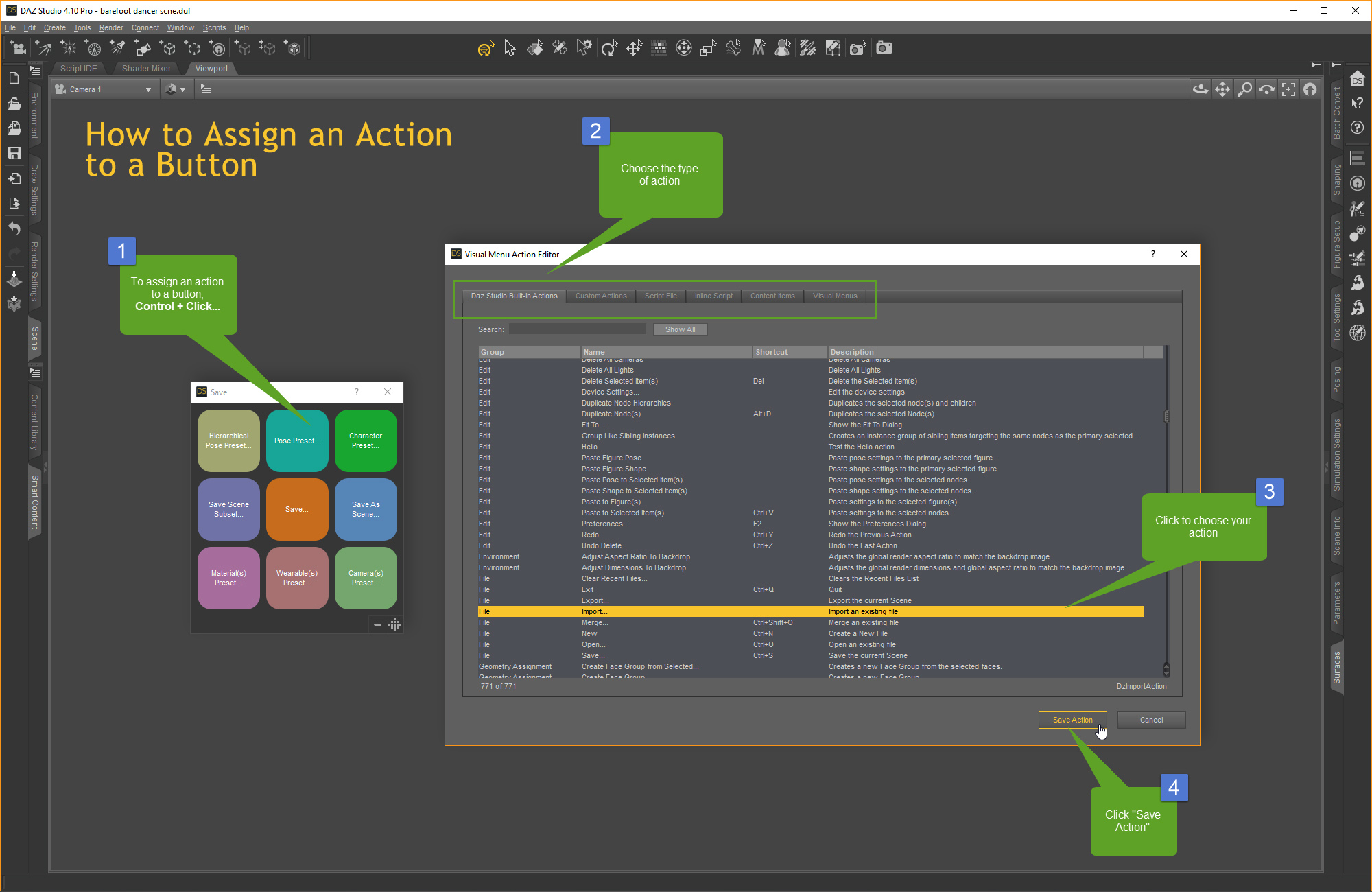Select the Rotate tool in toolbar
Screen dimensions: 1372x892
tap(608, 48)
